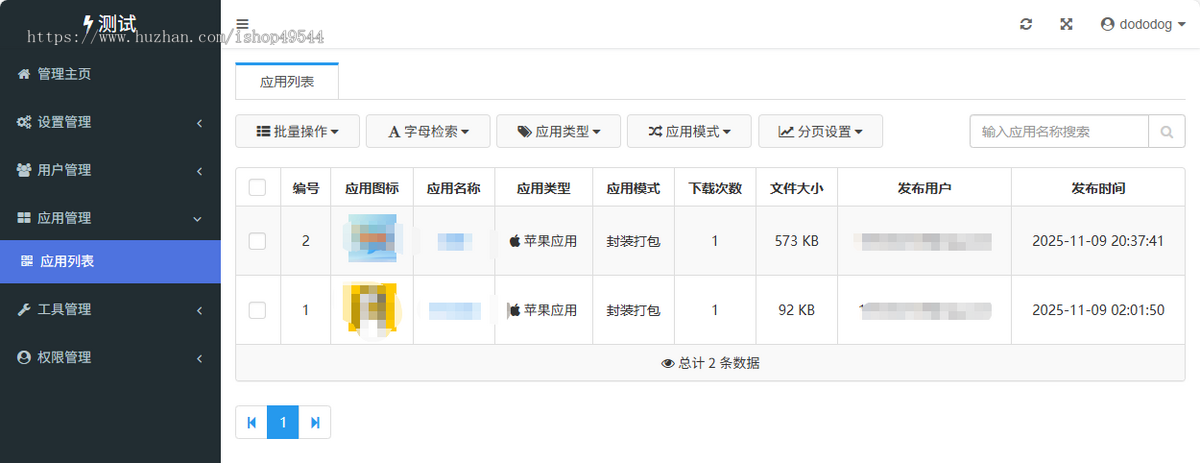Click the 文件大小 column header
The width and height of the screenshot is (1200, 463).
(797, 188)
